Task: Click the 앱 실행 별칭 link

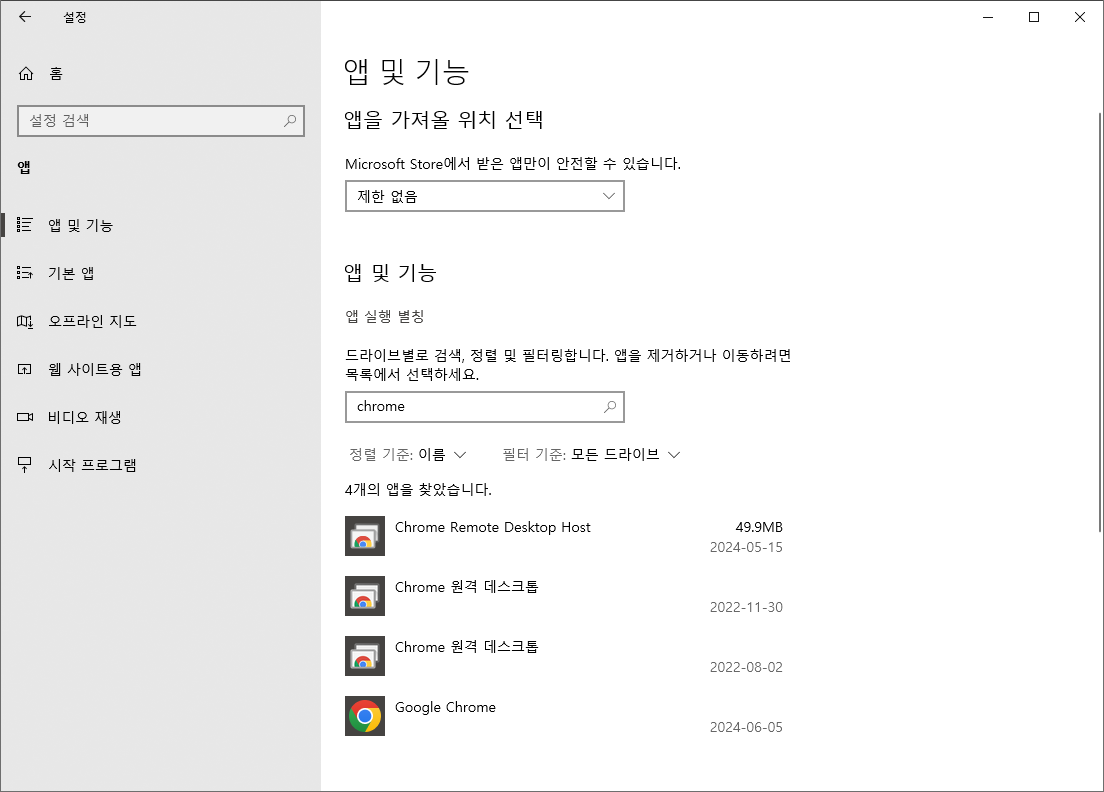Action: (384, 316)
